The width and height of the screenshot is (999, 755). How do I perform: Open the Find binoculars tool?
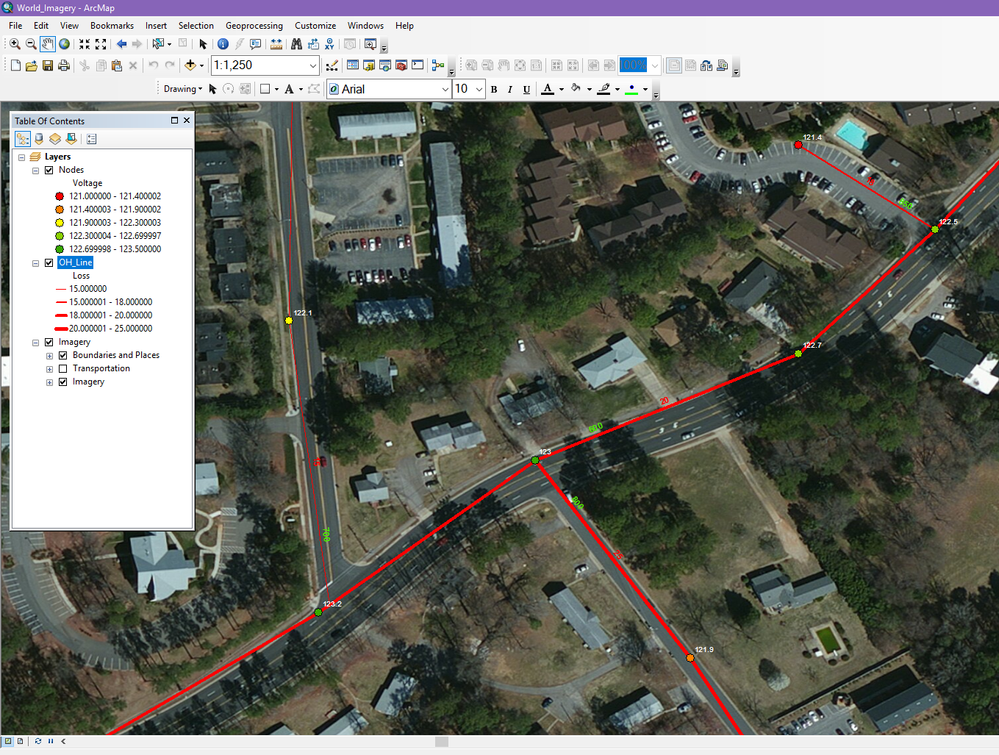coord(296,44)
